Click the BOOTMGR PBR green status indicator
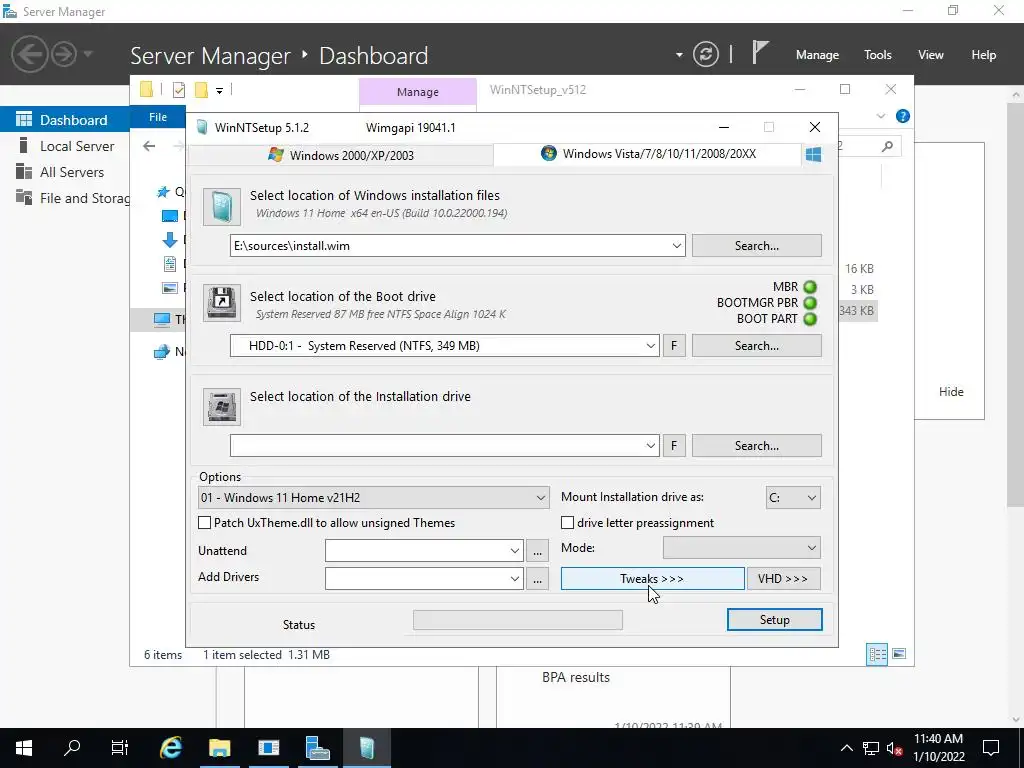This screenshot has width=1024, height=768. pyautogui.click(x=810, y=303)
